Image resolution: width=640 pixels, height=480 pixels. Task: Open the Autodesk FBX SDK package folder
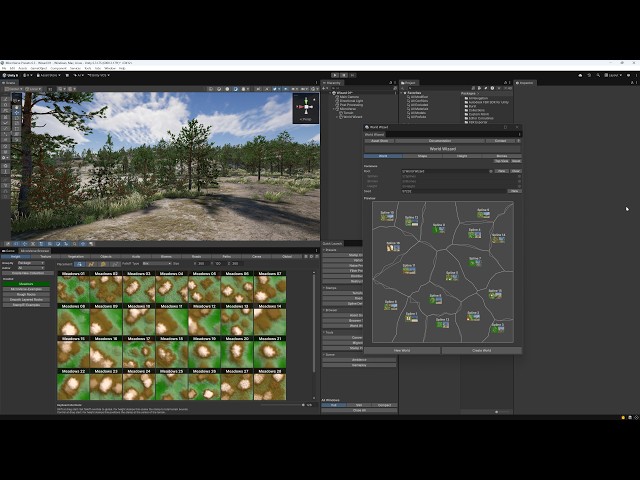pyautogui.click(x=487, y=102)
